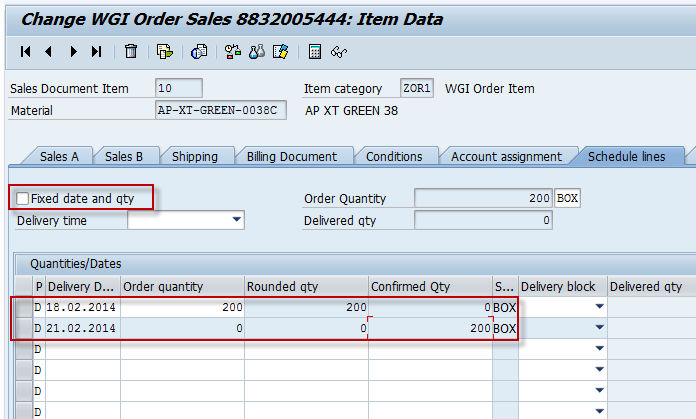Go to previous item arrow

click(49, 51)
